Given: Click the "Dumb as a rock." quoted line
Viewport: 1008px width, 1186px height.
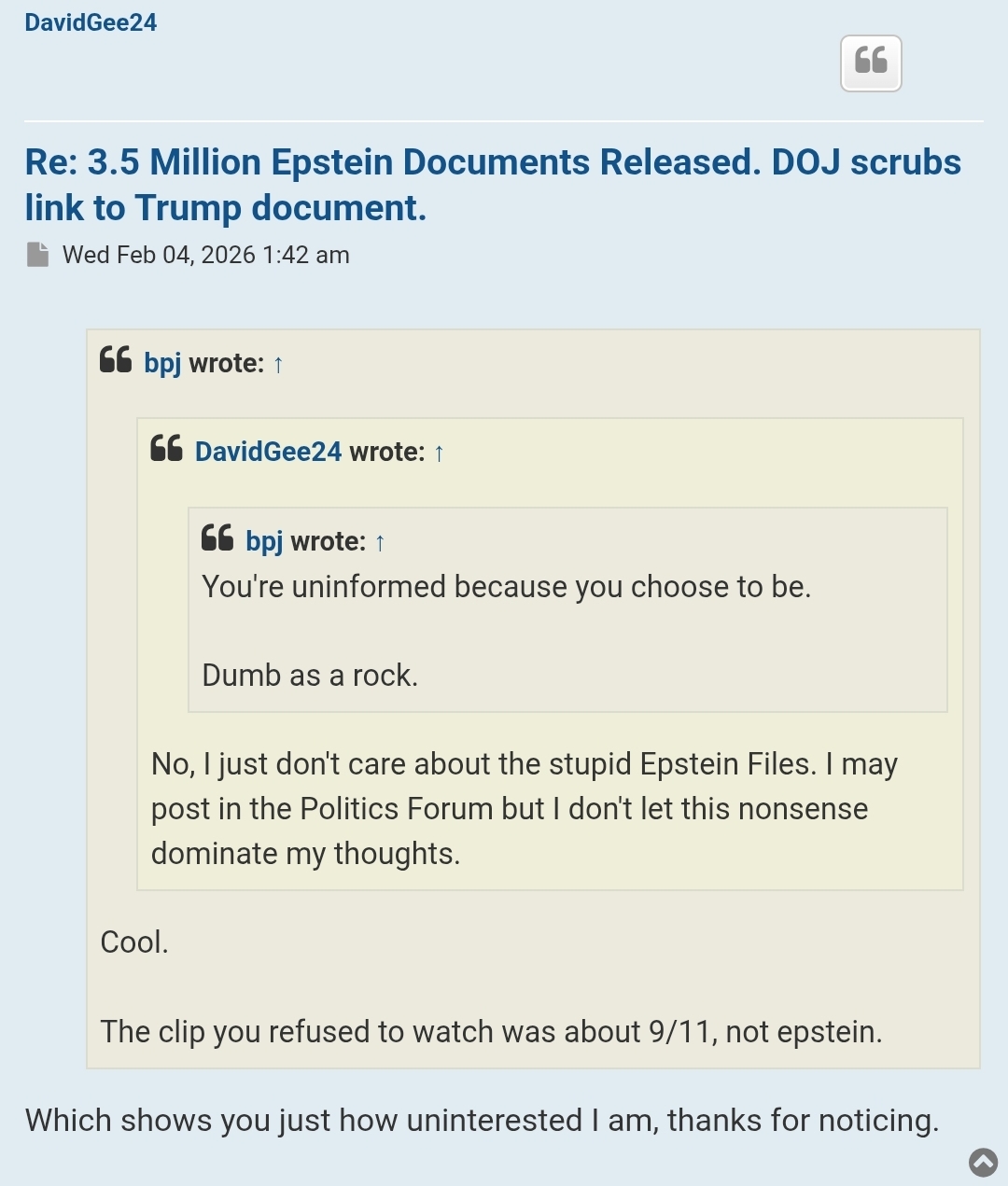Looking at the screenshot, I should click(x=310, y=675).
